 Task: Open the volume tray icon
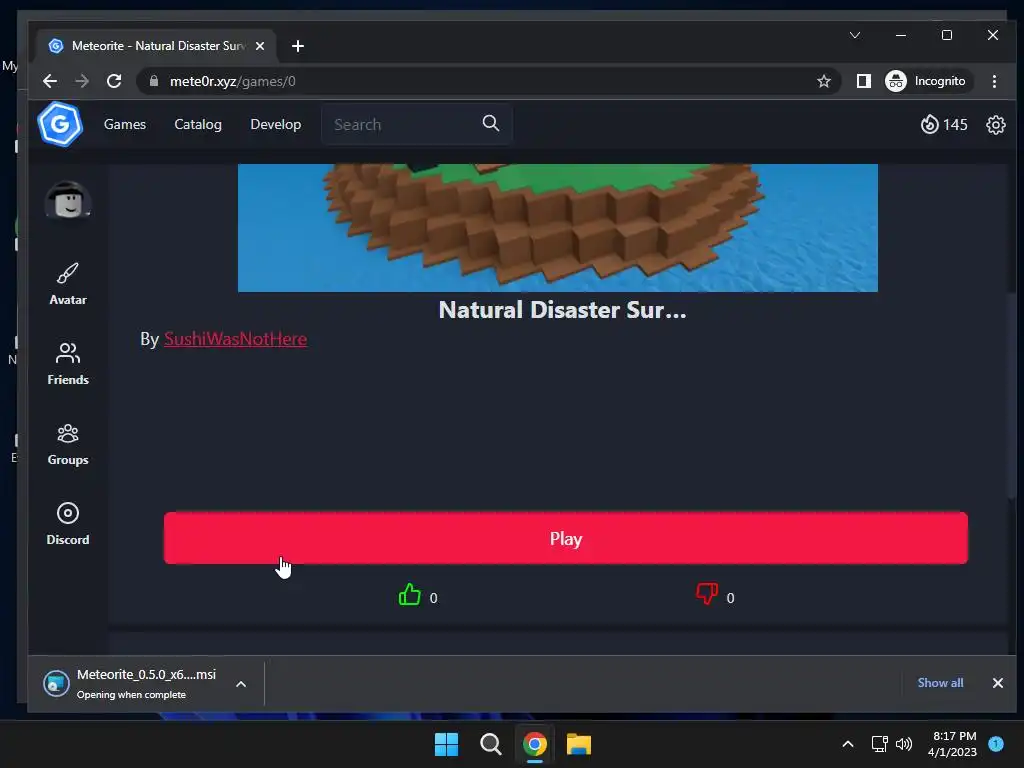(x=904, y=744)
